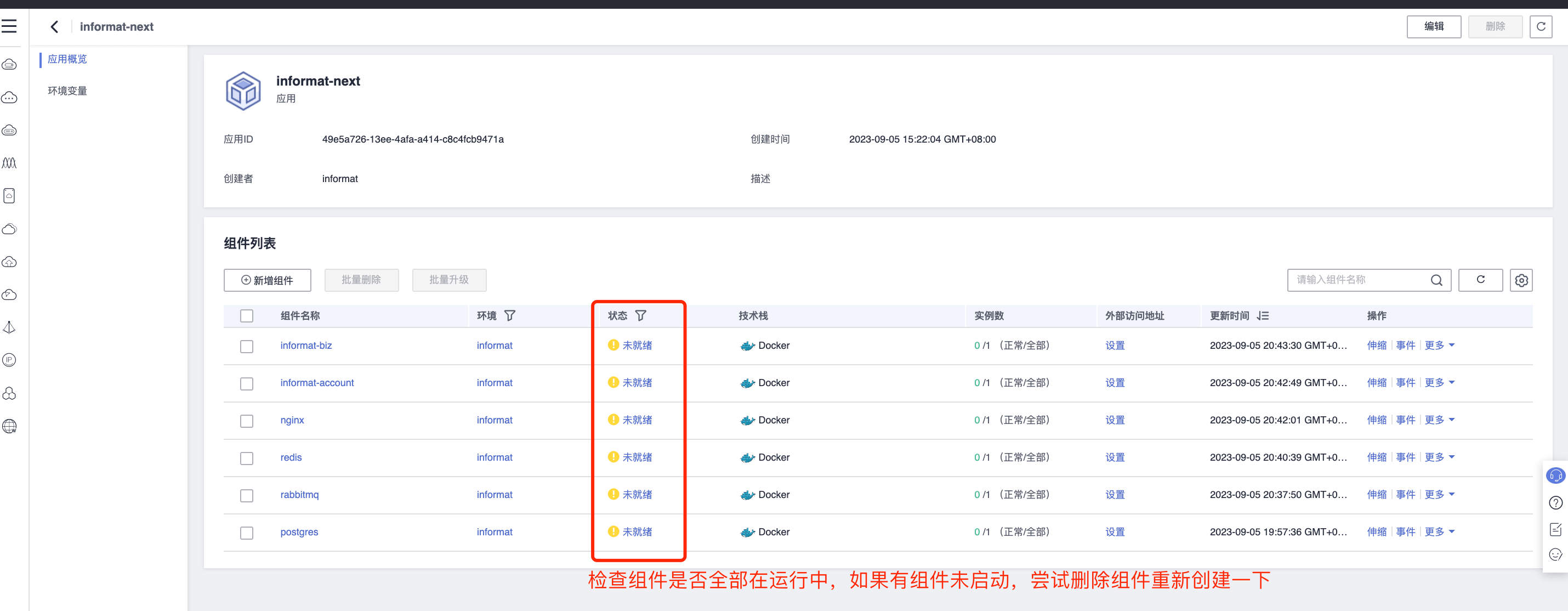Open customer service headset icon
Screen dimensions: 1568x611
coord(1555,475)
